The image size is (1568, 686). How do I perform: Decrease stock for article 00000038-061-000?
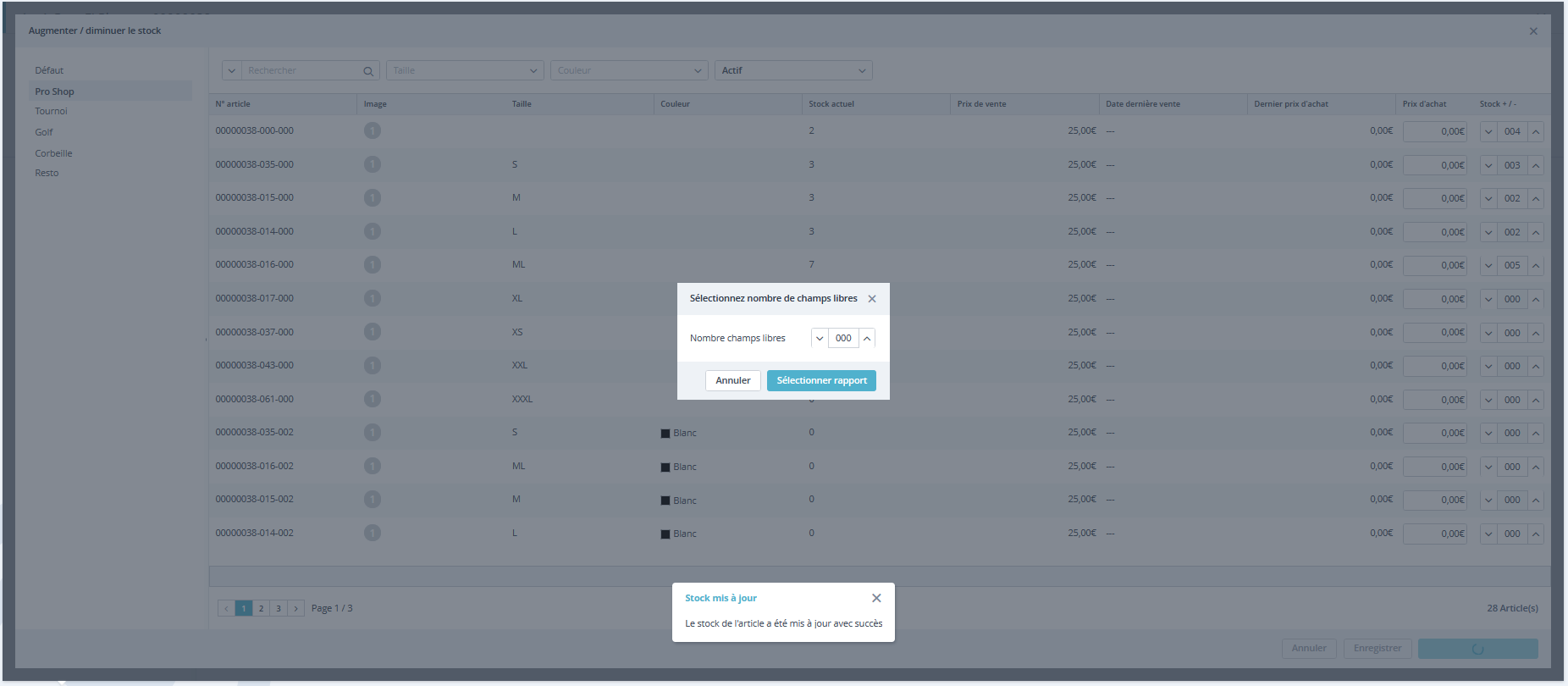click(x=1488, y=400)
